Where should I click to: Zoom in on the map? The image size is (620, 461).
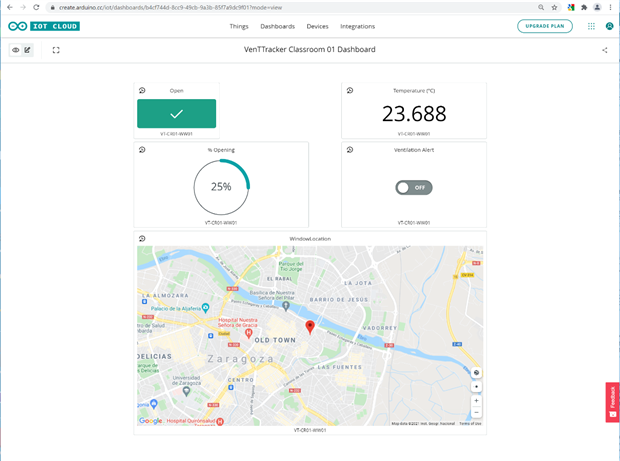pyautogui.click(x=476, y=399)
